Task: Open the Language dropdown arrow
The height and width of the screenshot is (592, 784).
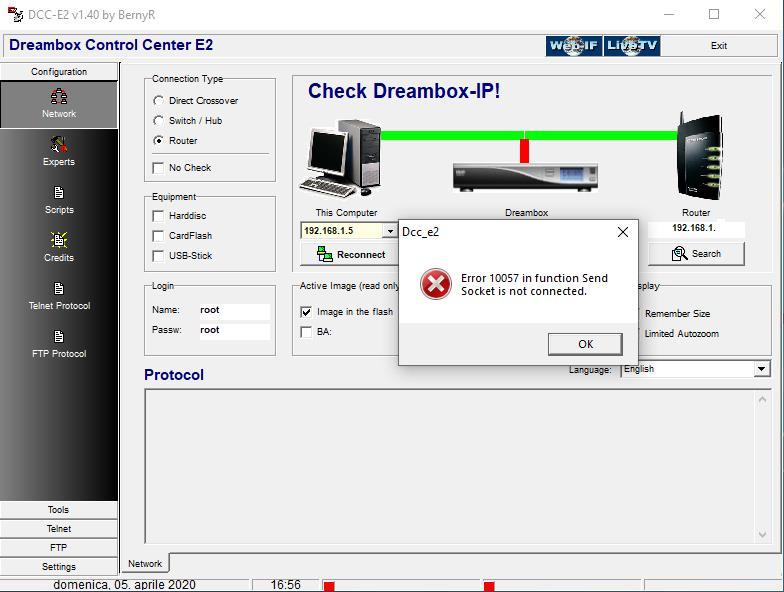Action: 761,369
